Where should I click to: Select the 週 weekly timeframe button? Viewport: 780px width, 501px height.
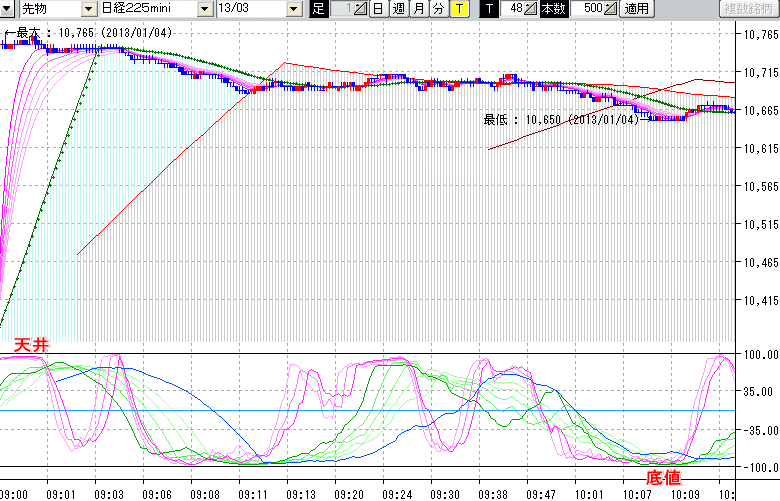coord(398,9)
